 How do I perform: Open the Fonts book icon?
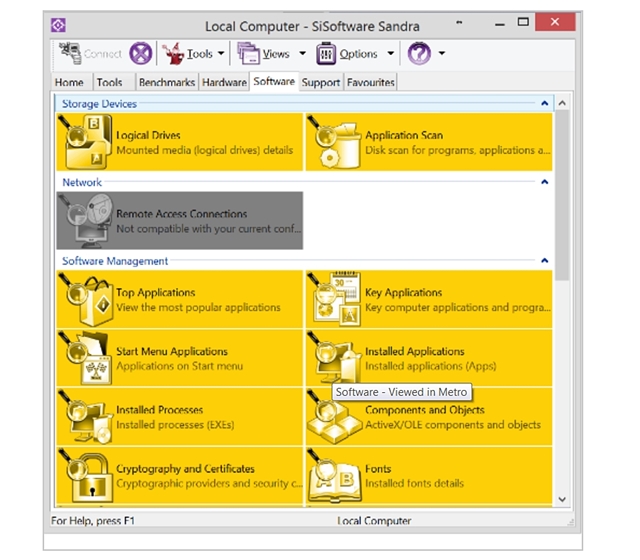point(334,476)
